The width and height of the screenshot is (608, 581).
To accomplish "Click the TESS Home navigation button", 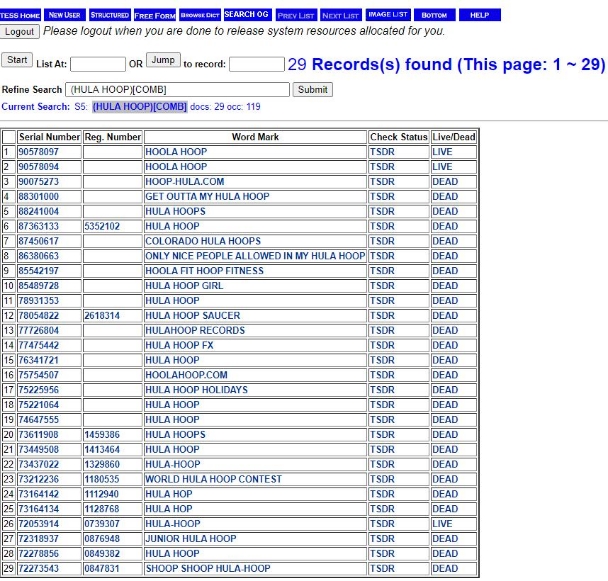I will (x=20, y=15).
